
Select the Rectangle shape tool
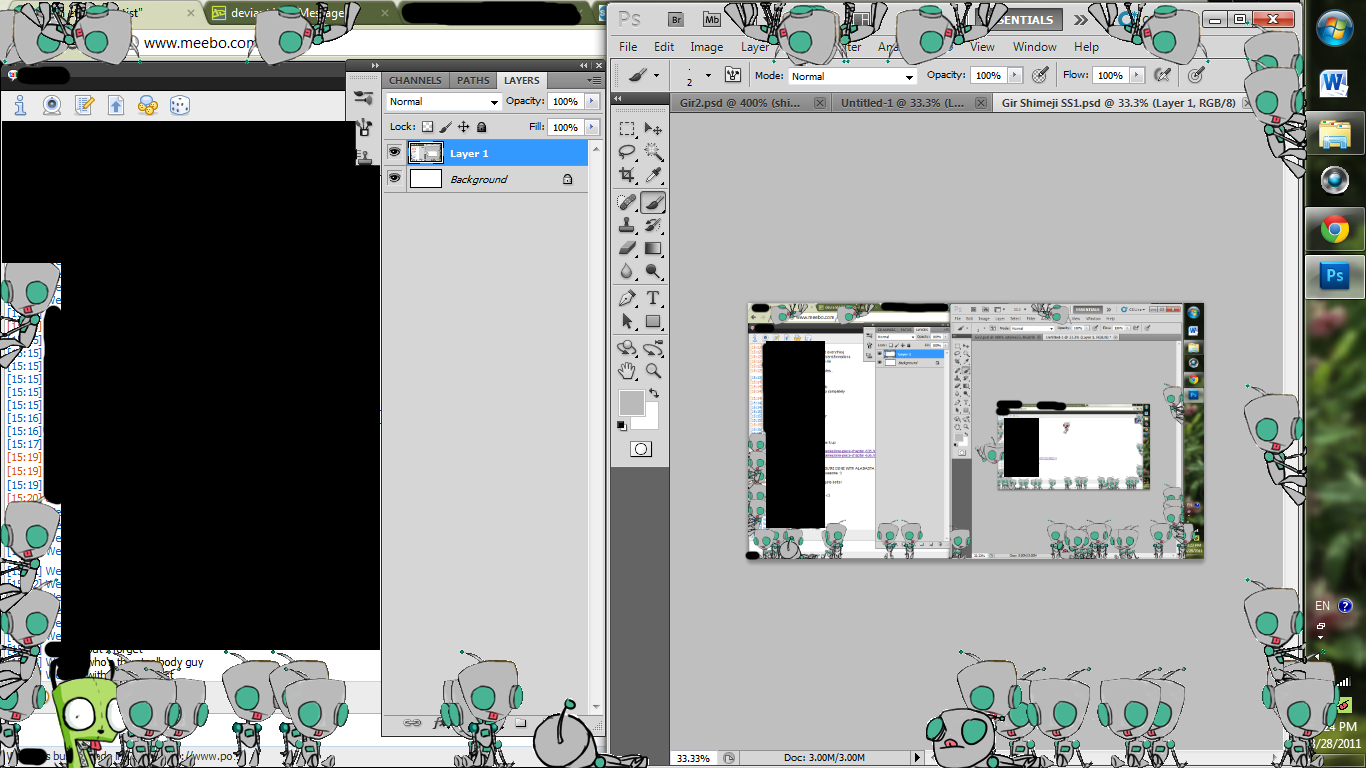pyautogui.click(x=653, y=321)
